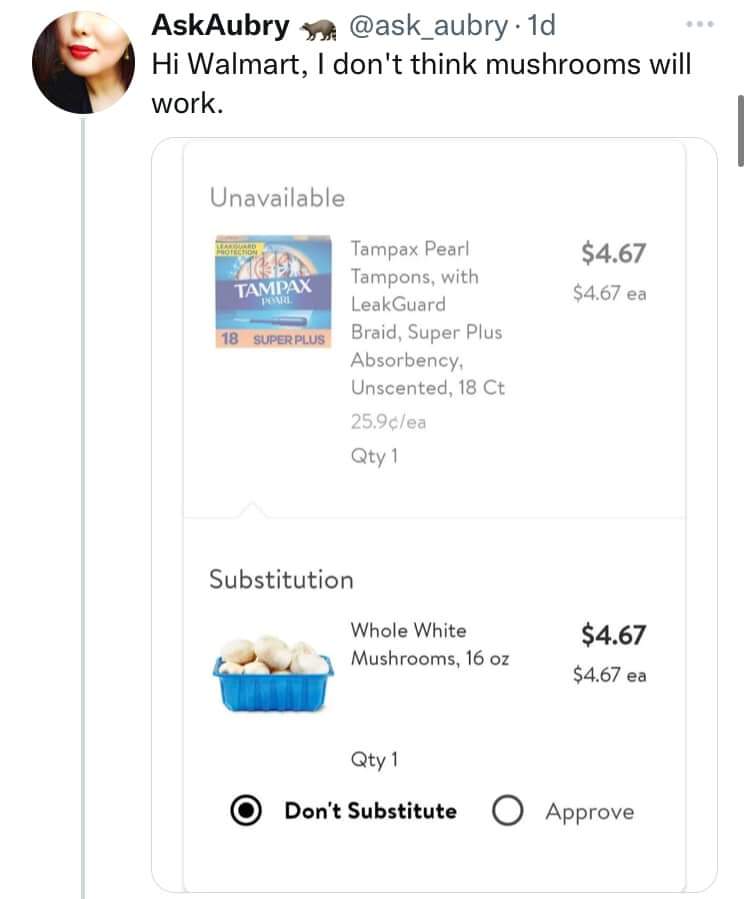Viewport: 750px width, 899px height.
Task: Click the Whole White Mushrooms thumbnail
Action: (272, 670)
